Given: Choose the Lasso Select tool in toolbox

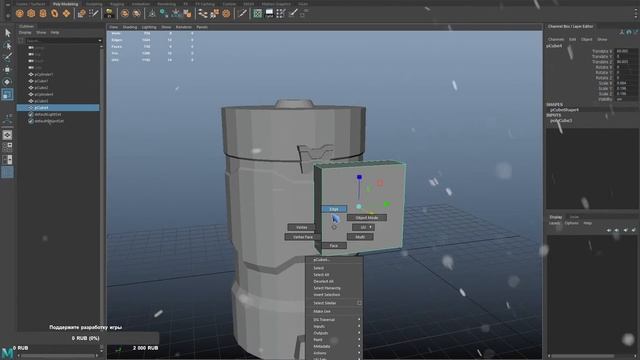Looking at the screenshot, I should pyautogui.click(x=7, y=45).
